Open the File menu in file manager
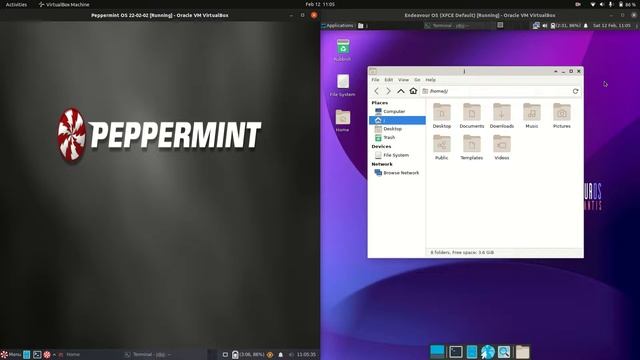 pos(375,80)
